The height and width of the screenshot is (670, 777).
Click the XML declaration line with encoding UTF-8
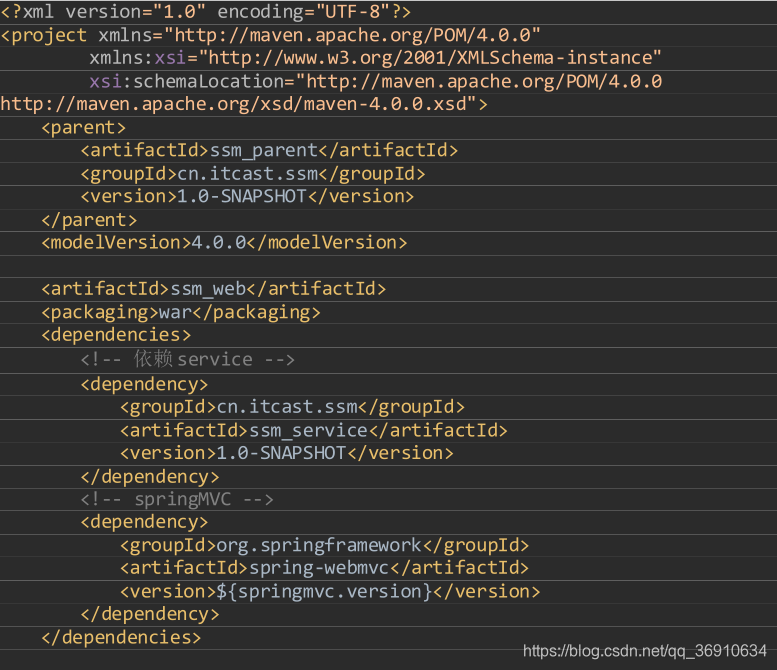click(x=206, y=12)
